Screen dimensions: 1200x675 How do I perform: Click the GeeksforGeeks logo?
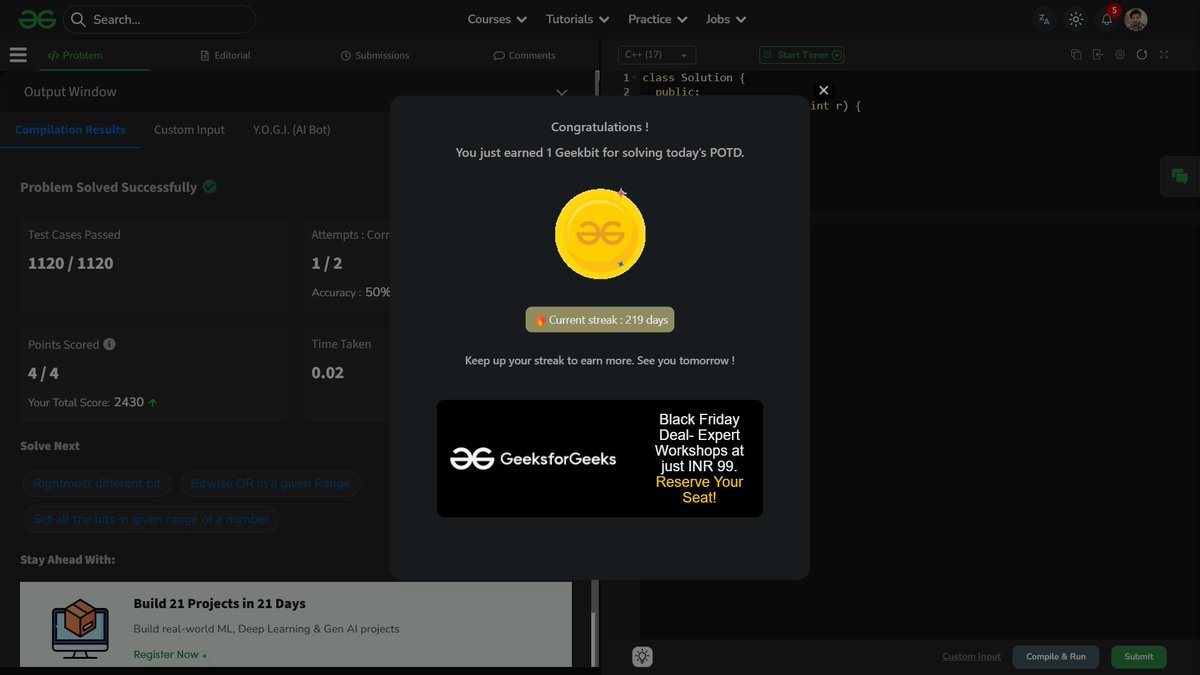coord(36,18)
